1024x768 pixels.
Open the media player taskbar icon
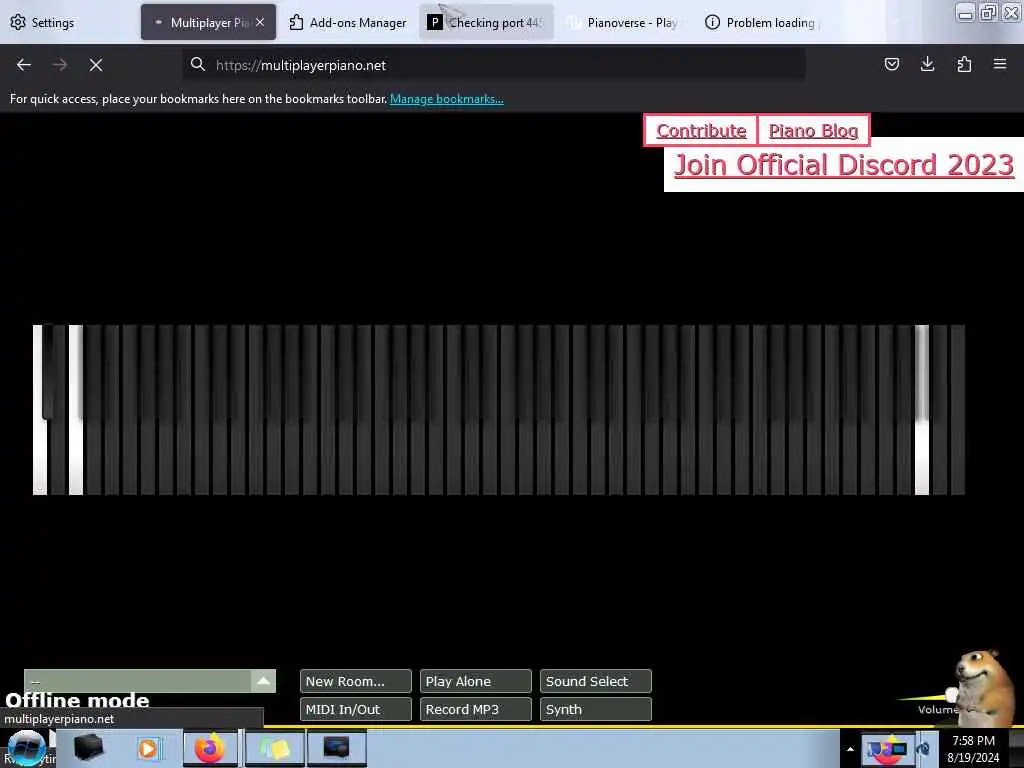148,748
